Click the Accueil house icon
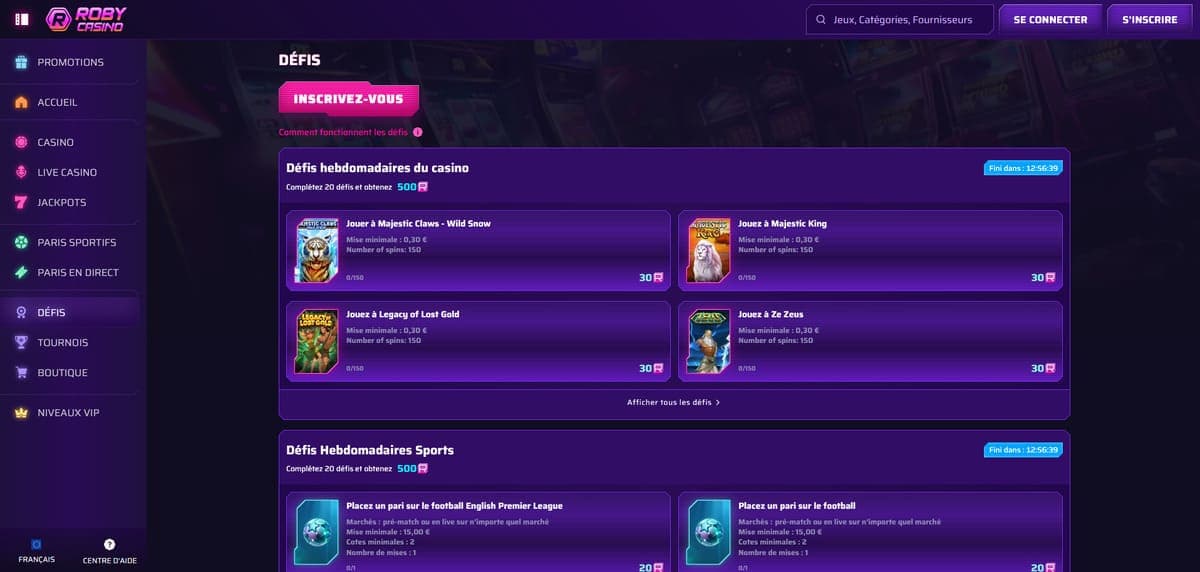 click(x=21, y=102)
